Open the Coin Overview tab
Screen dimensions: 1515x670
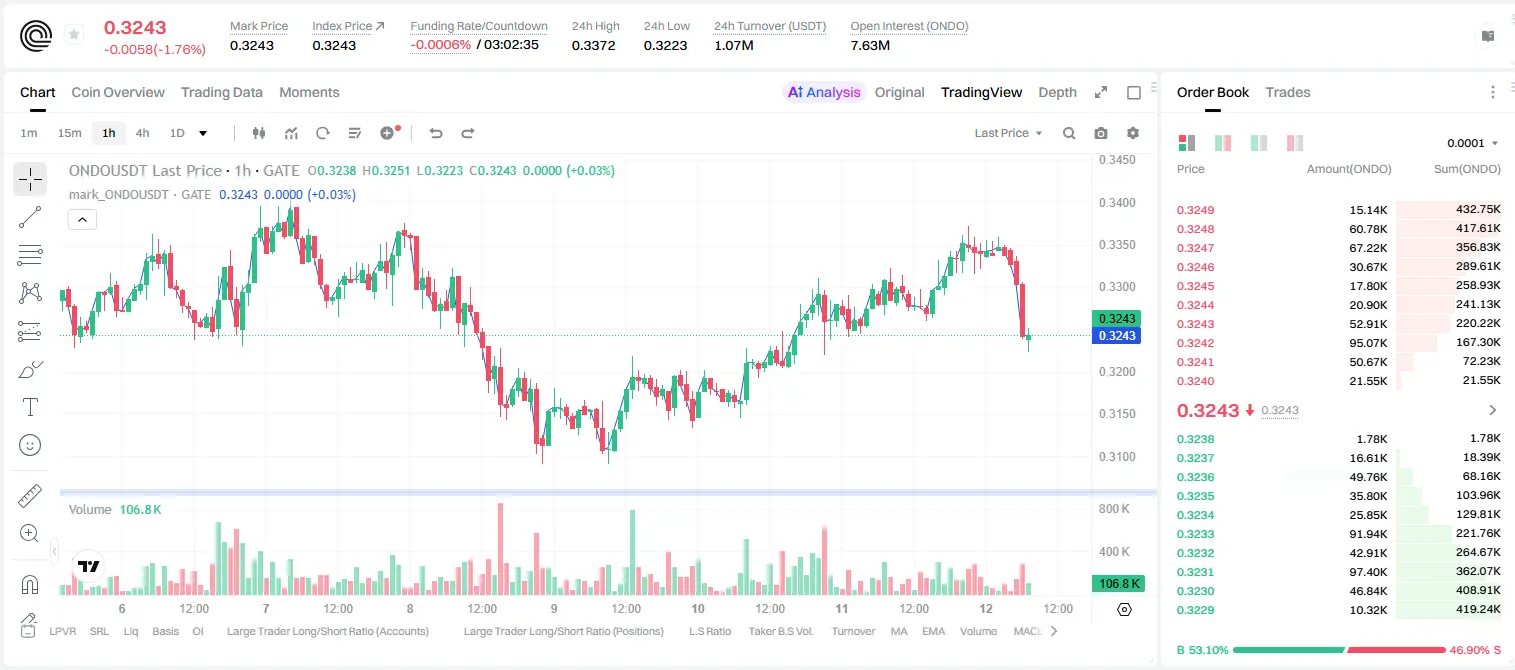pos(118,92)
